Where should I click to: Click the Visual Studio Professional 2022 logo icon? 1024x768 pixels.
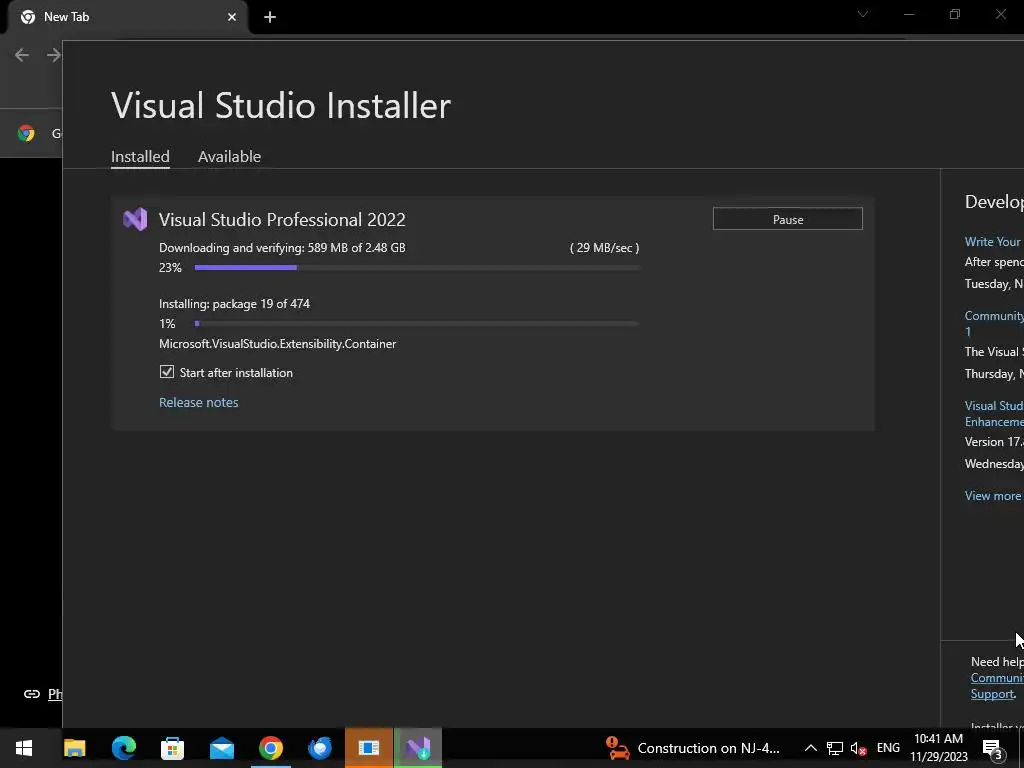coord(135,219)
